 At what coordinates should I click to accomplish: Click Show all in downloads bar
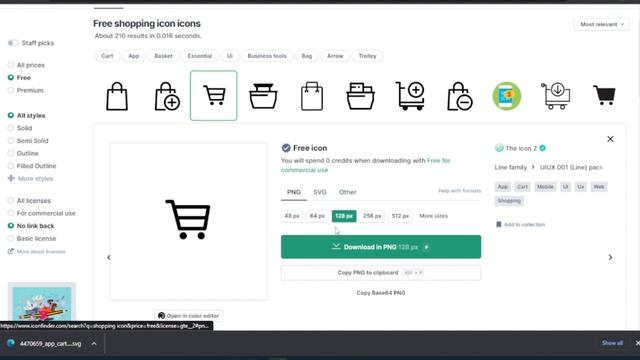tap(612, 343)
